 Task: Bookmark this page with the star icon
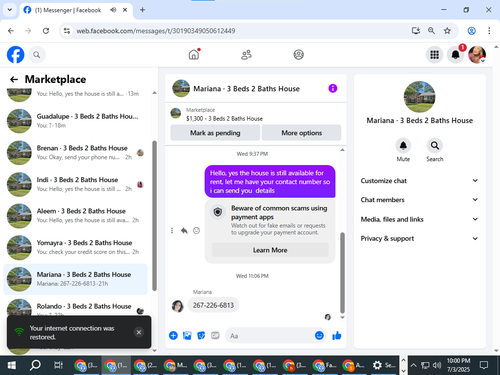click(447, 31)
